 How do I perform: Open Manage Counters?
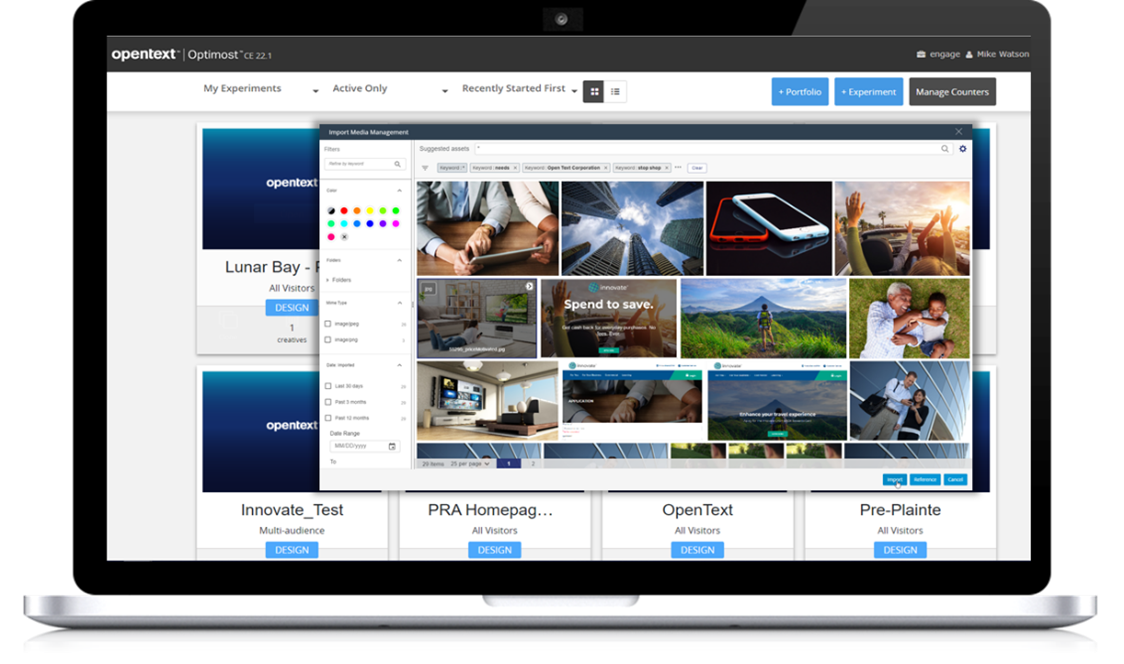click(952, 92)
